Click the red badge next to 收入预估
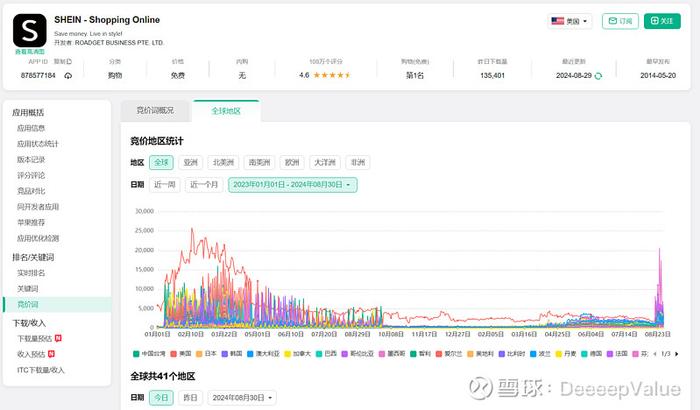 tap(51, 354)
